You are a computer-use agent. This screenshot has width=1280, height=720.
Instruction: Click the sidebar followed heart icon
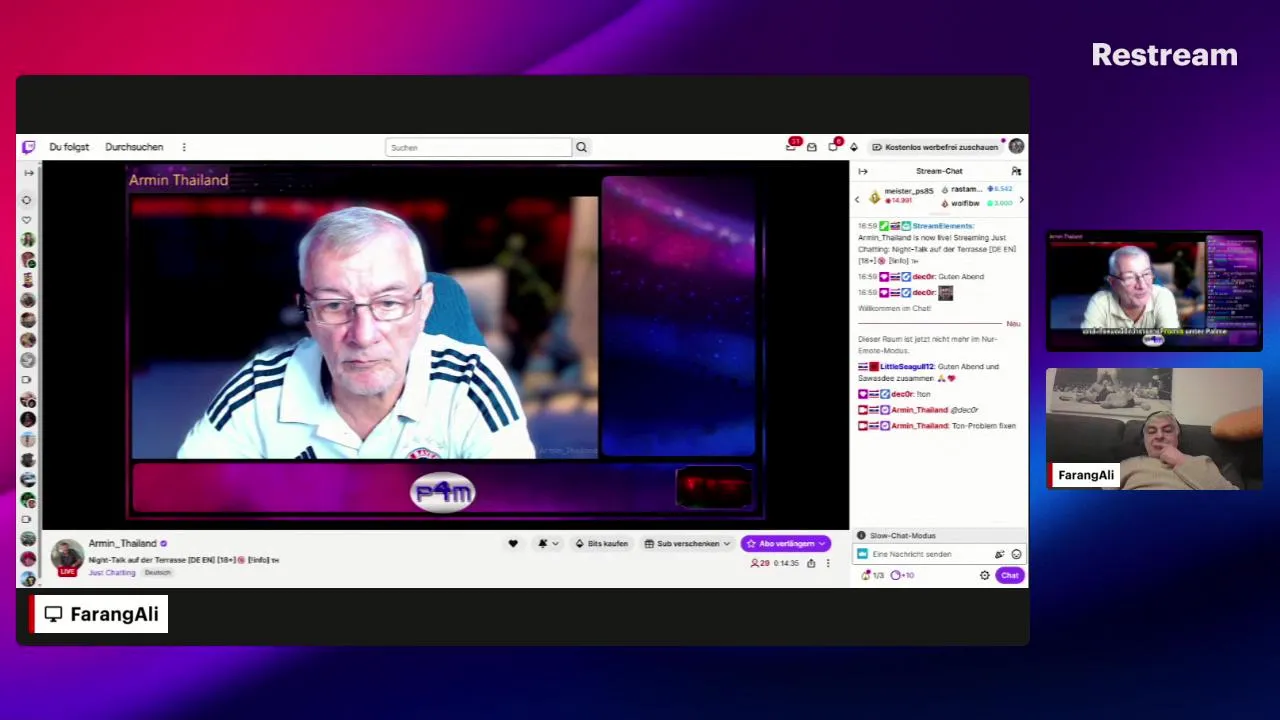click(28, 220)
